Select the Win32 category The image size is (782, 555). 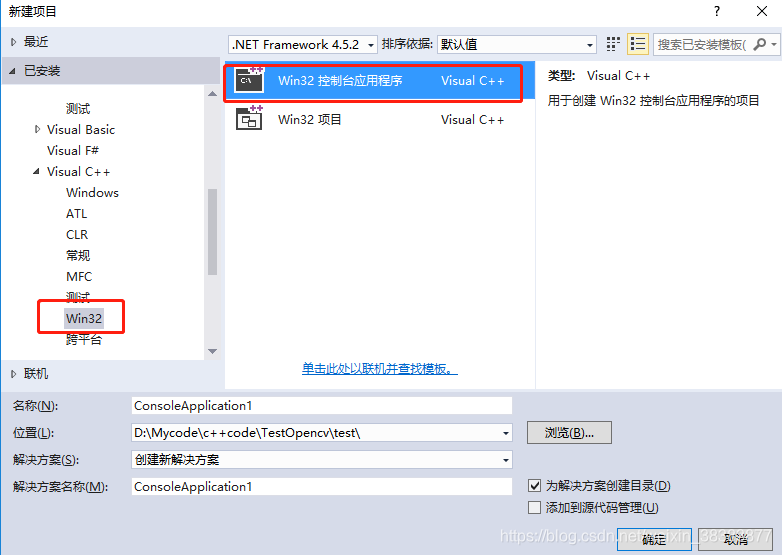click(84, 318)
